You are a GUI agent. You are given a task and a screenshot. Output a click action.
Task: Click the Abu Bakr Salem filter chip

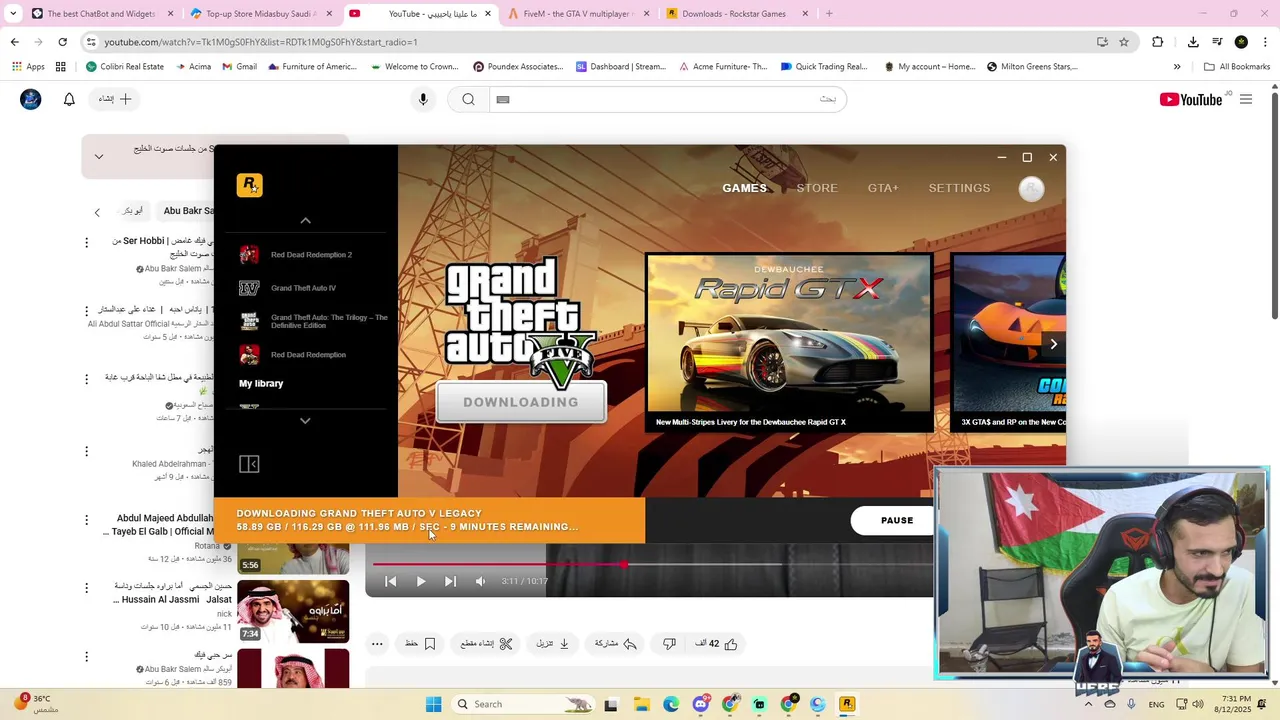pos(188,211)
